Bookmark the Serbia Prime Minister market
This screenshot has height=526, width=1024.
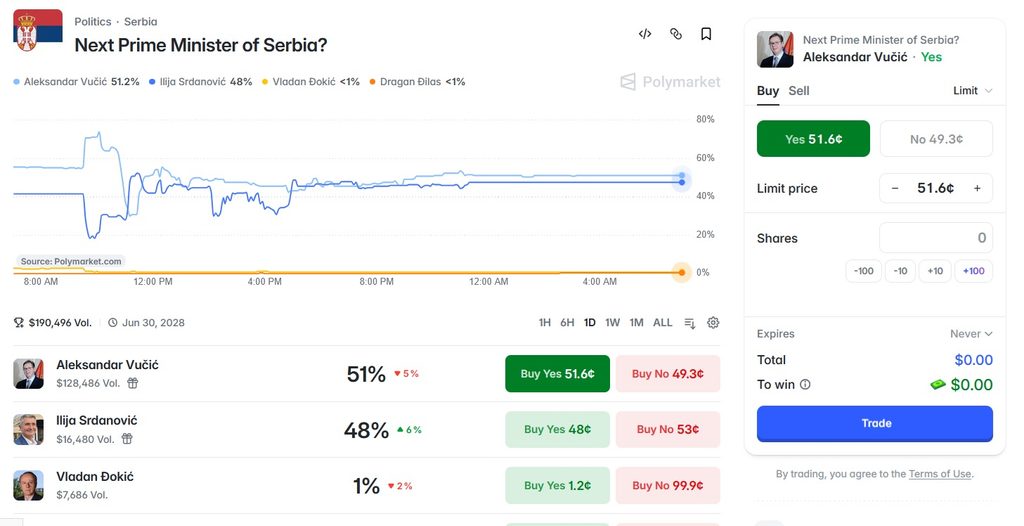coord(706,34)
